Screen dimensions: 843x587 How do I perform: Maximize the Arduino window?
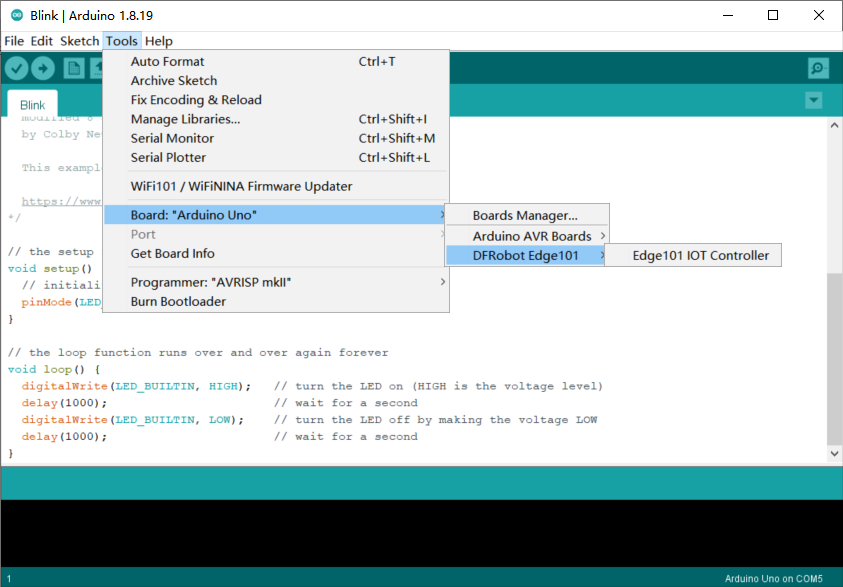pyautogui.click(x=773, y=15)
